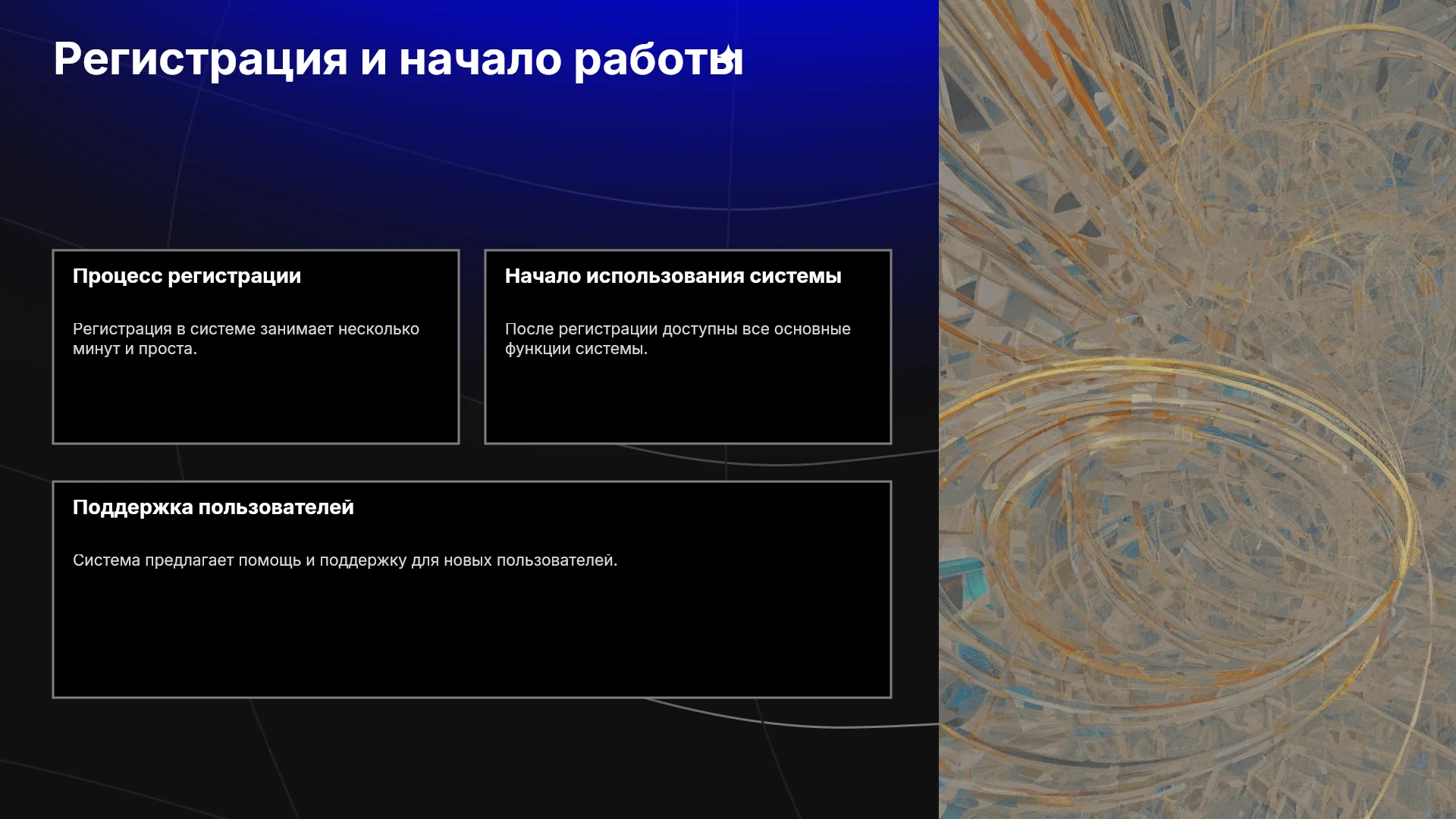Select the 'Поддержка пользователей' heading
The height and width of the screenshot is (819, 1456).
[x=213, y=507]
